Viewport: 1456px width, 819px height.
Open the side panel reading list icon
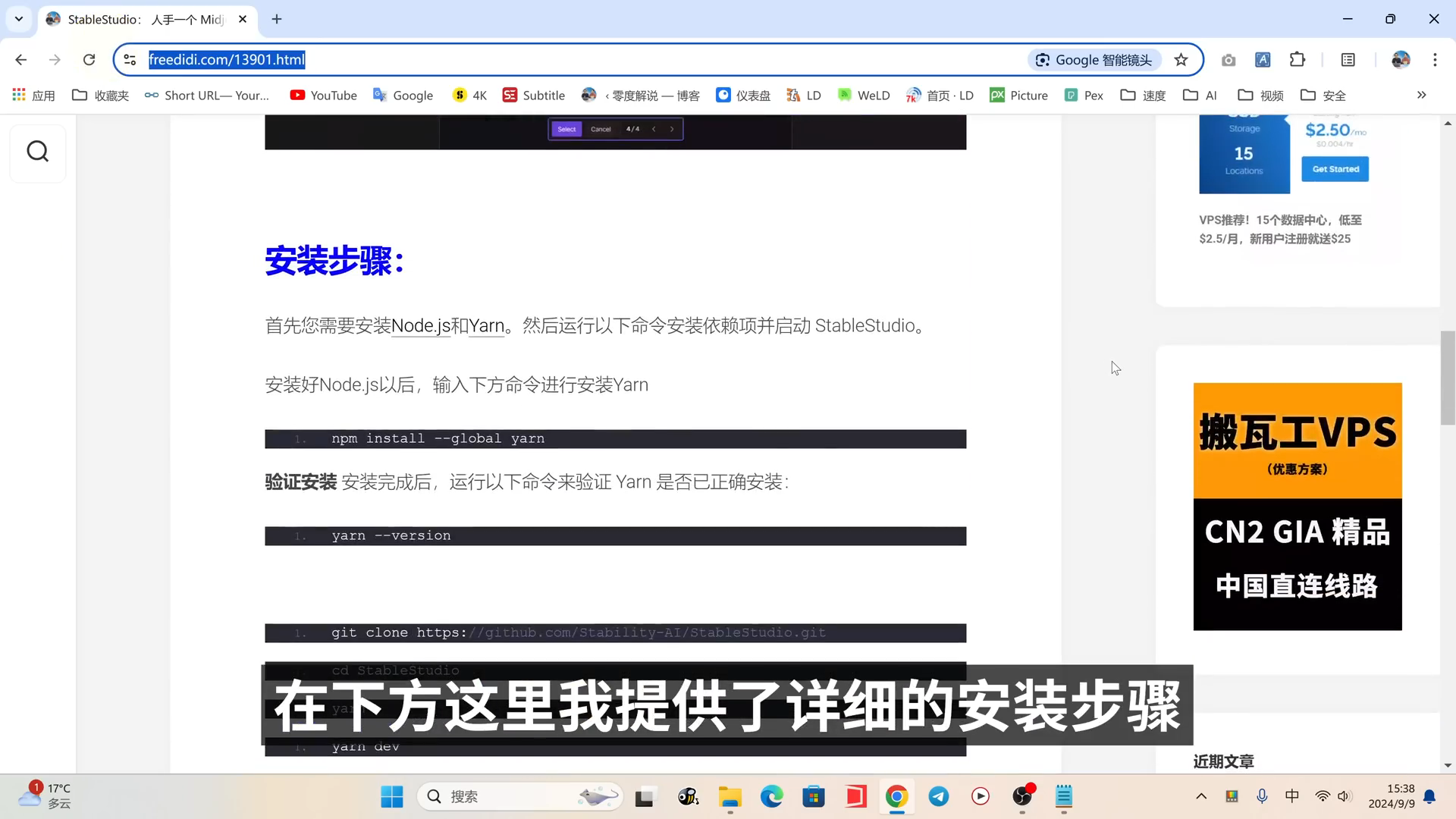point(1348,60)
